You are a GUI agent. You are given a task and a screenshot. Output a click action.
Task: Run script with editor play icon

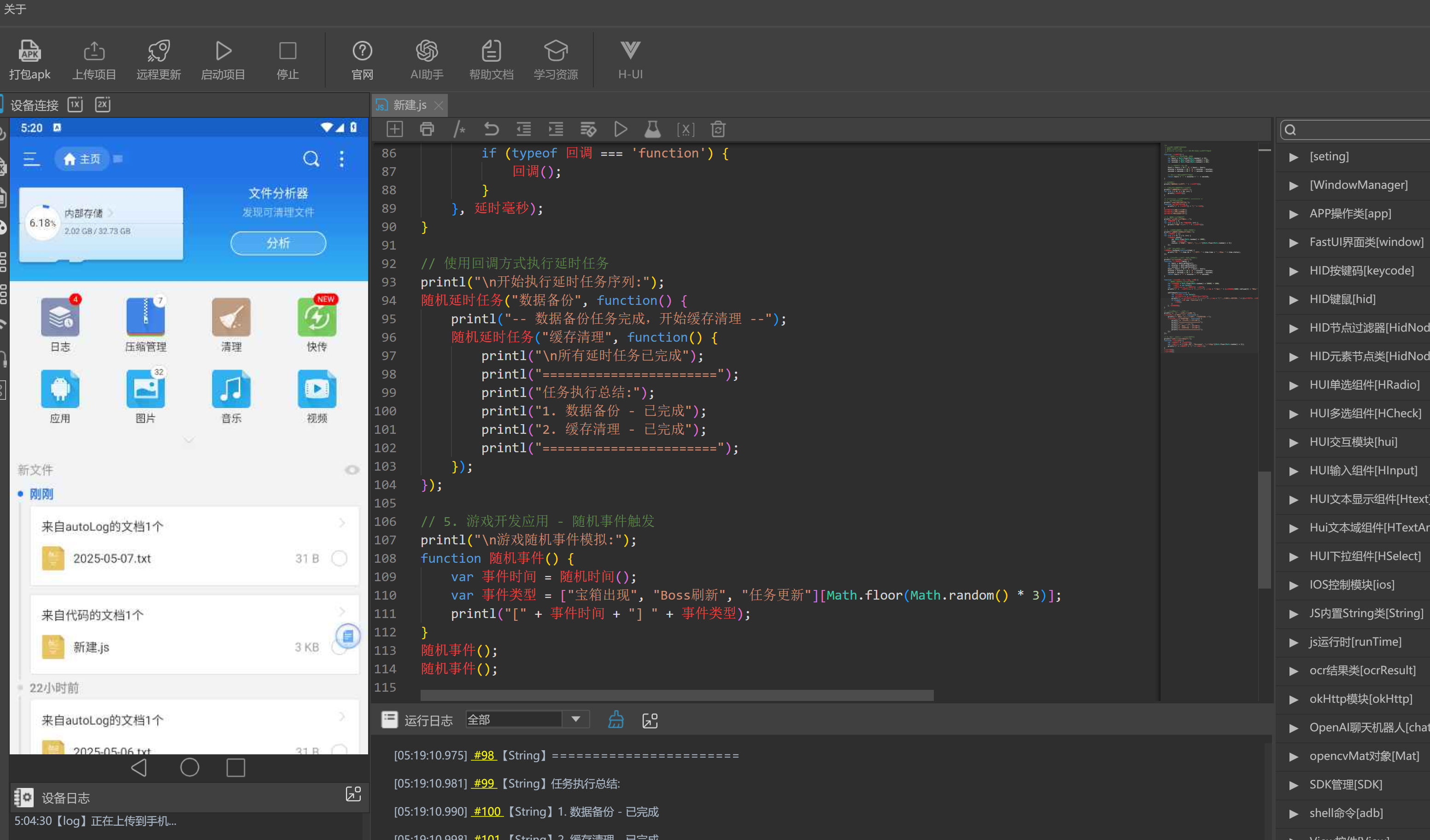(x=621, y=129)
